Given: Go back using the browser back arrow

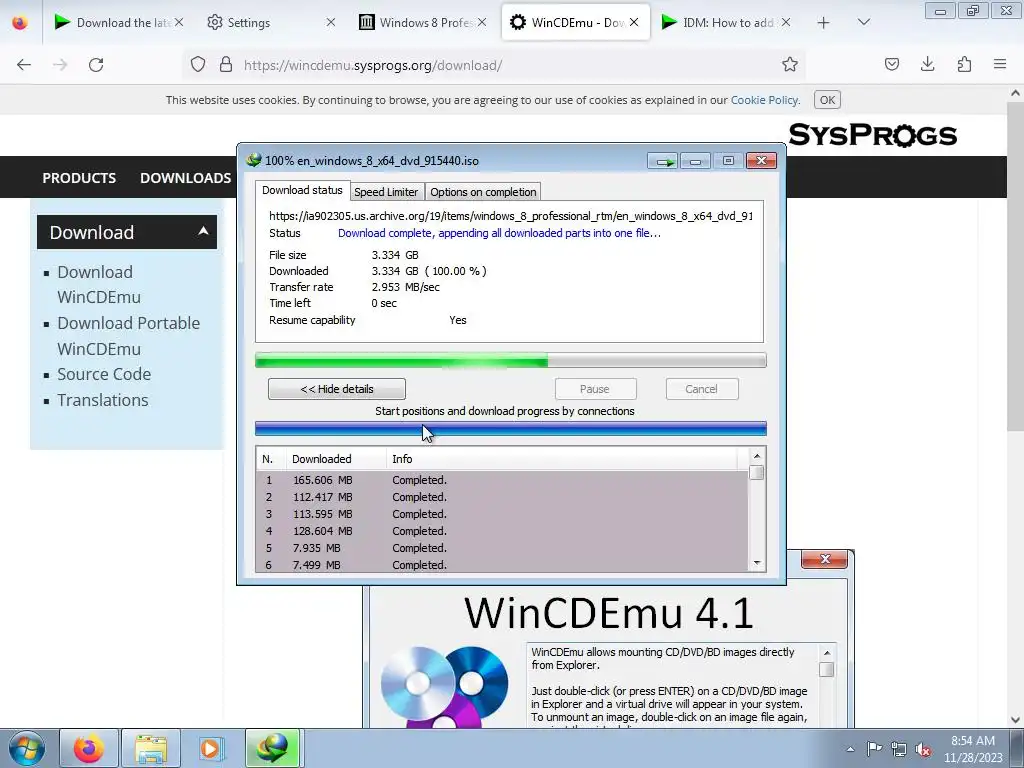Looking at the screenshot, I should pyautogui.click(x=24, y=65).
